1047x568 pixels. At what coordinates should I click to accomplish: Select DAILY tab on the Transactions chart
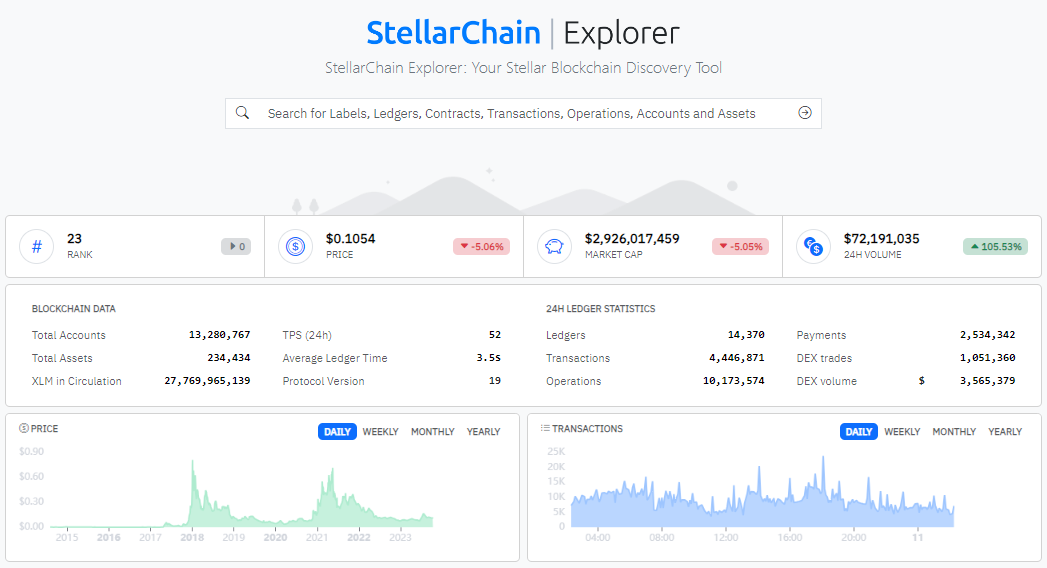click(x=859, y=432)
